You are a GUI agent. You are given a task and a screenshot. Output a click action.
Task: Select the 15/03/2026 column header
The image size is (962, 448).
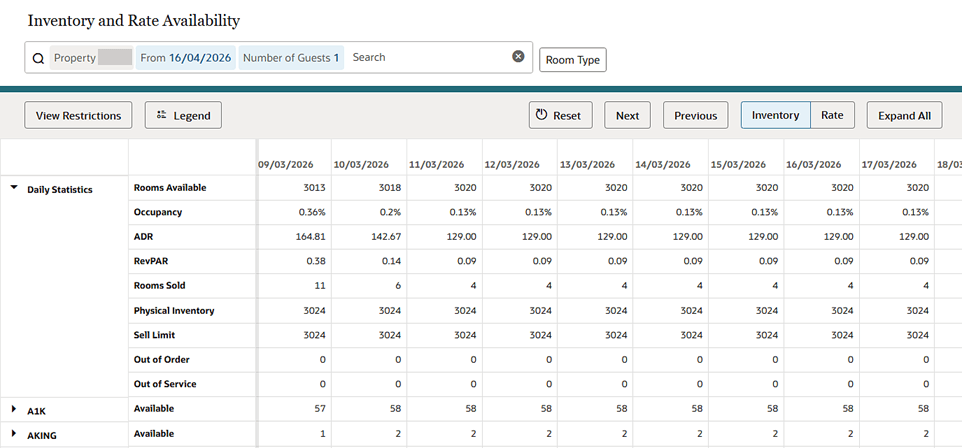point(739,164)
